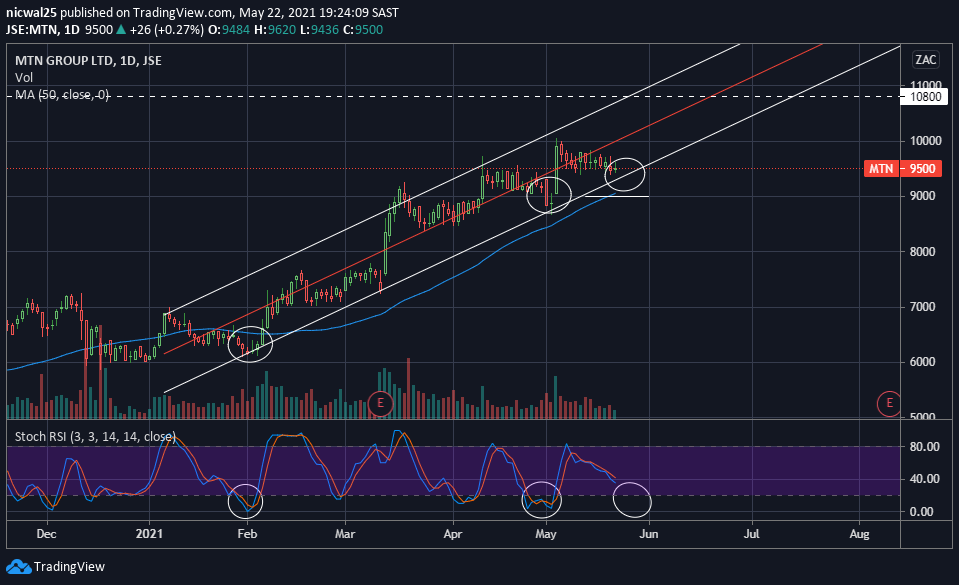Click the earnings E marker near March
This screenshot has width=959, height=585.
pos(380,403)
